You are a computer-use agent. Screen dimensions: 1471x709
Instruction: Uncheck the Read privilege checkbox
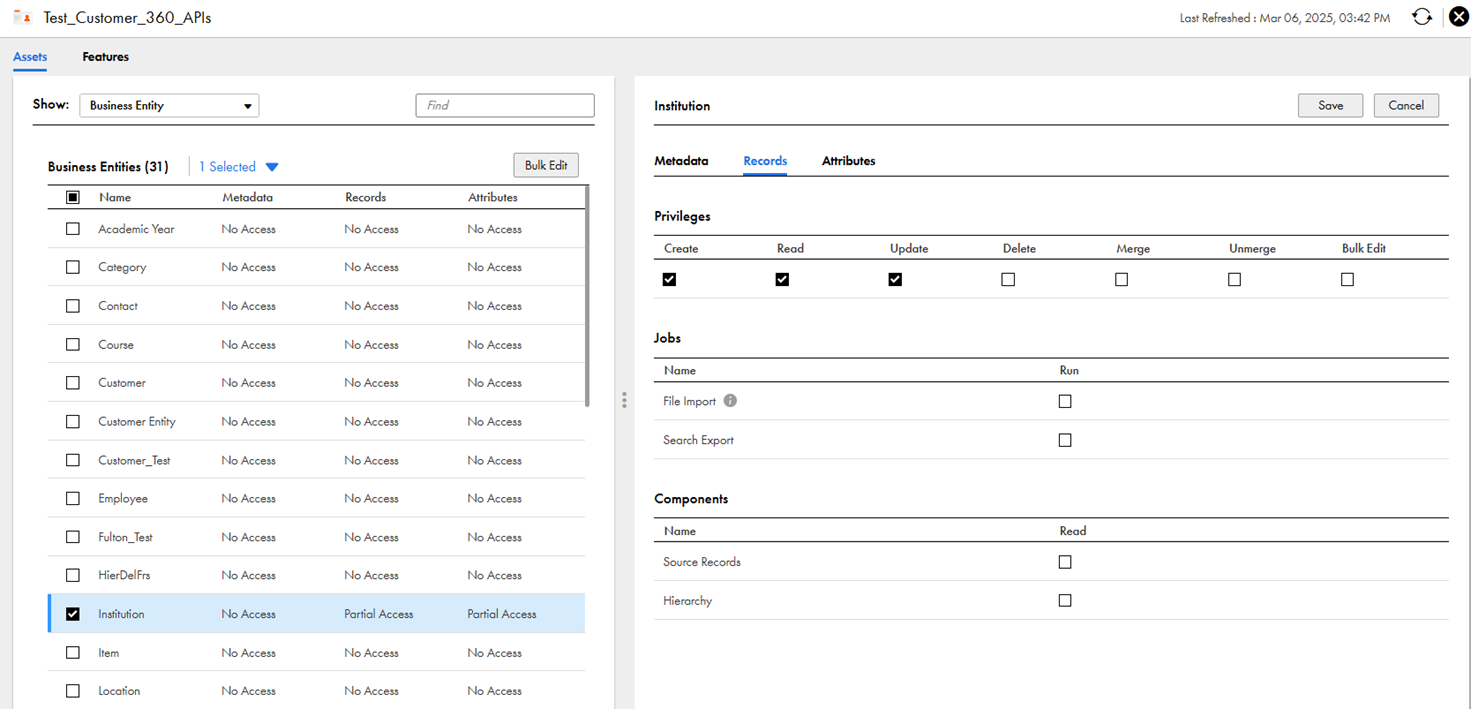click(783, 280)
